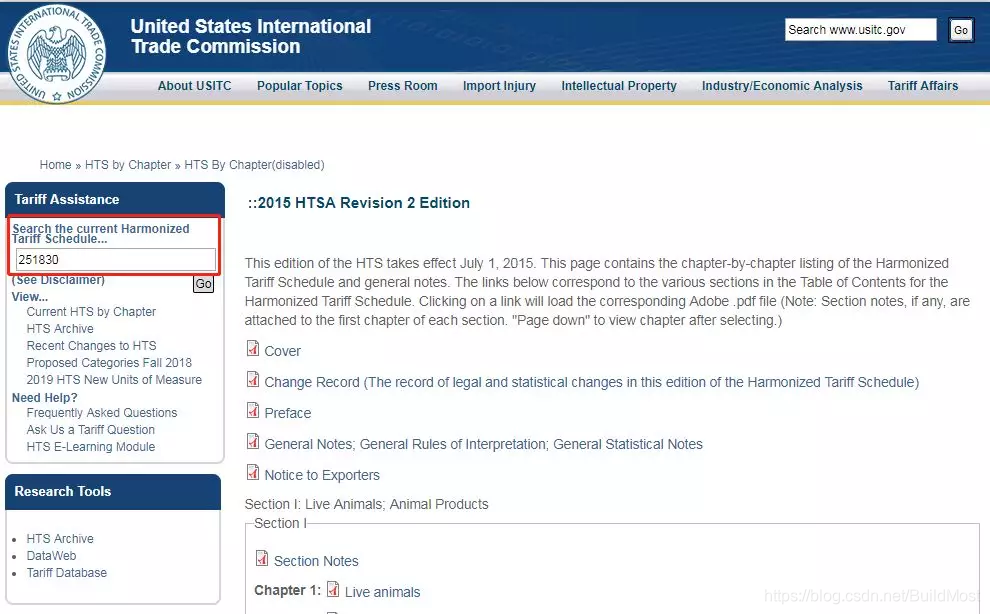Screen dimensions: 990x614
Task: Click the USITC eagle seal logo
Action: [56, 54]
